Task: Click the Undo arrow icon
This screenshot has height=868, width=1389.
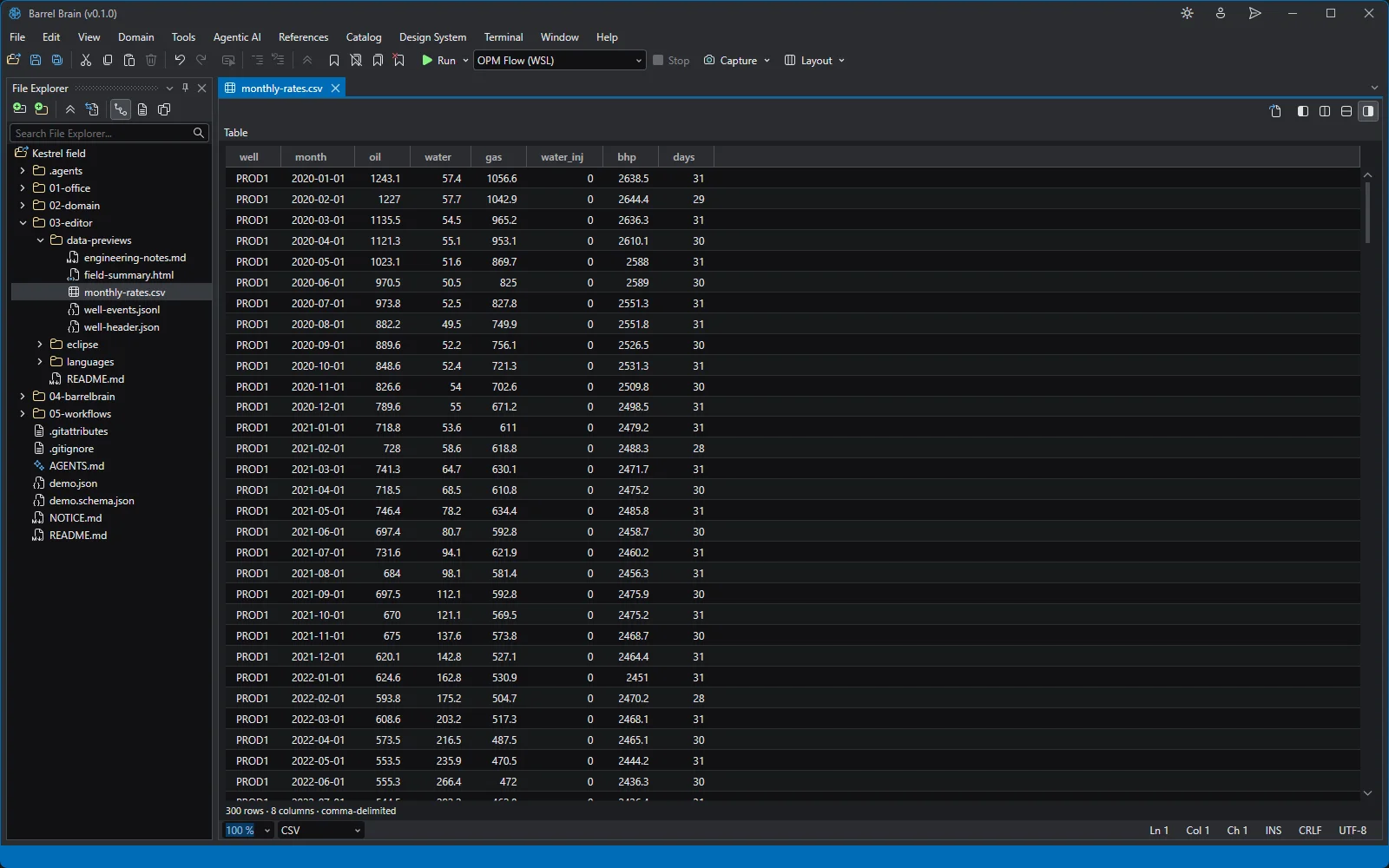Action: (x=180, y=60)
